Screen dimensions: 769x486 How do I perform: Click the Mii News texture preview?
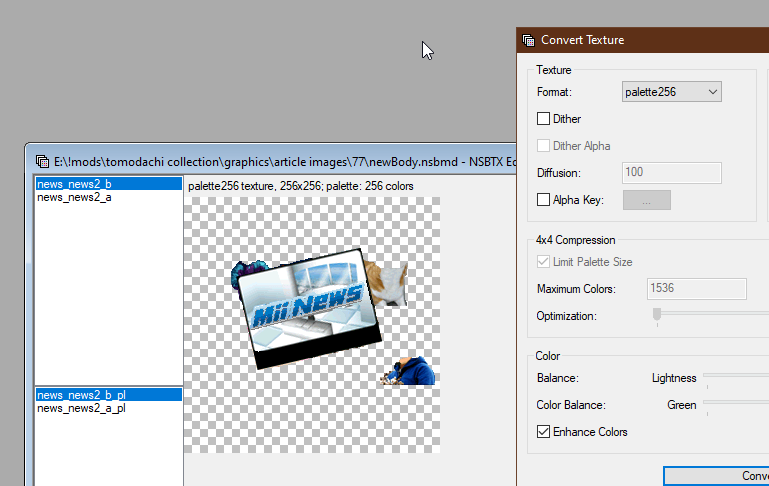(x=312, y=325)
